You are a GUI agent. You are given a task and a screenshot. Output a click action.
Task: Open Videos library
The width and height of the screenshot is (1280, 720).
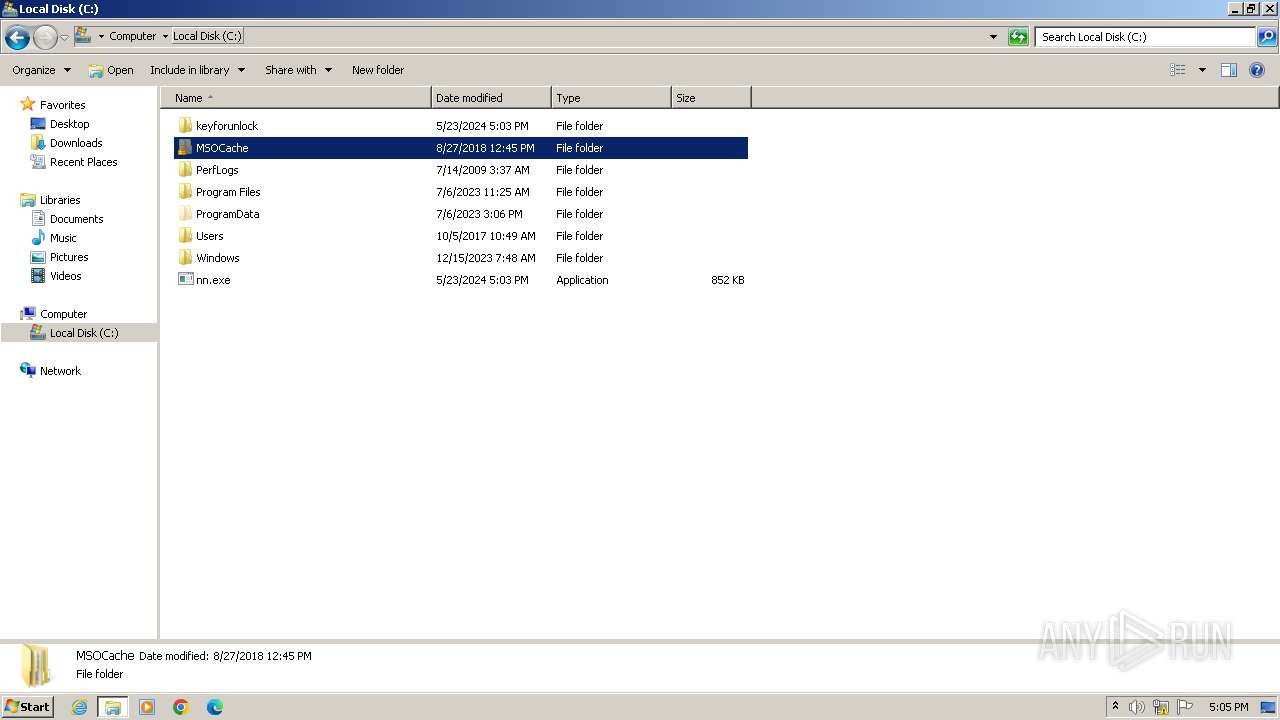tap(66, 276)
